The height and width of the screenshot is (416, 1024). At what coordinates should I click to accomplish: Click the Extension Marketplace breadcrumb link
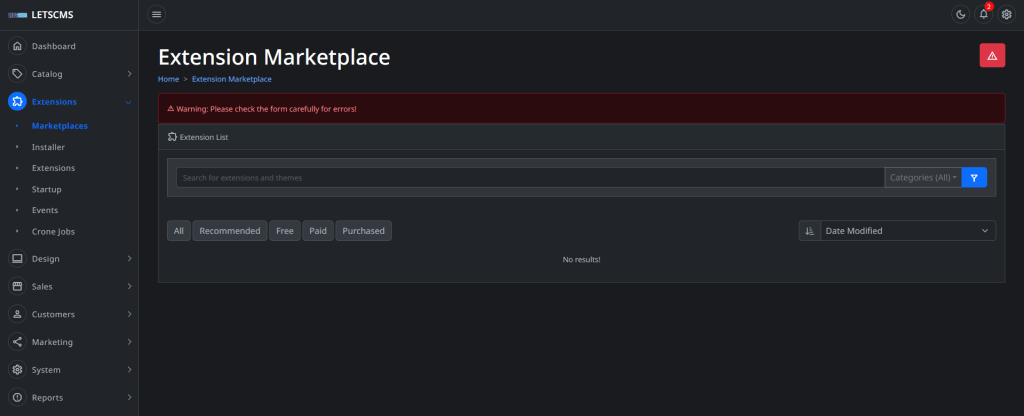[x=232, y=79]
